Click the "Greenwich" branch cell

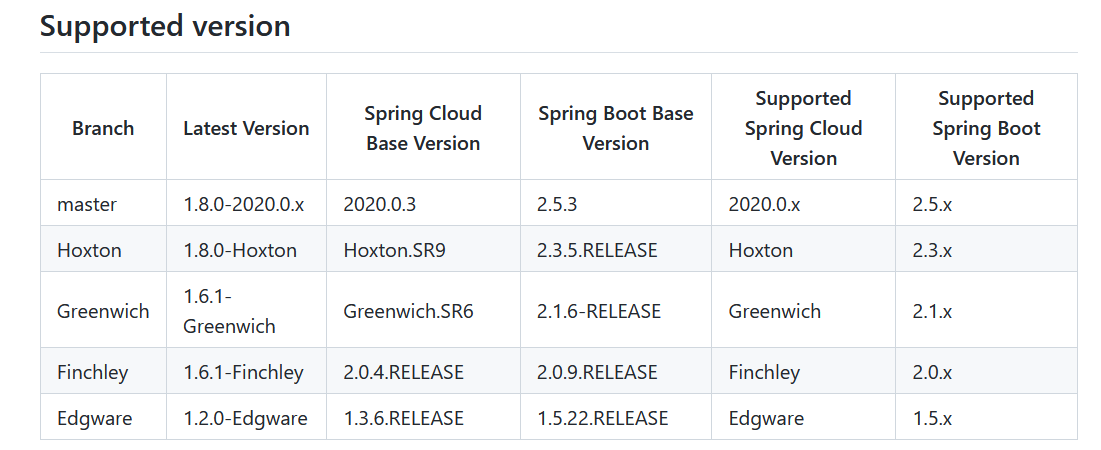point(103,311)
